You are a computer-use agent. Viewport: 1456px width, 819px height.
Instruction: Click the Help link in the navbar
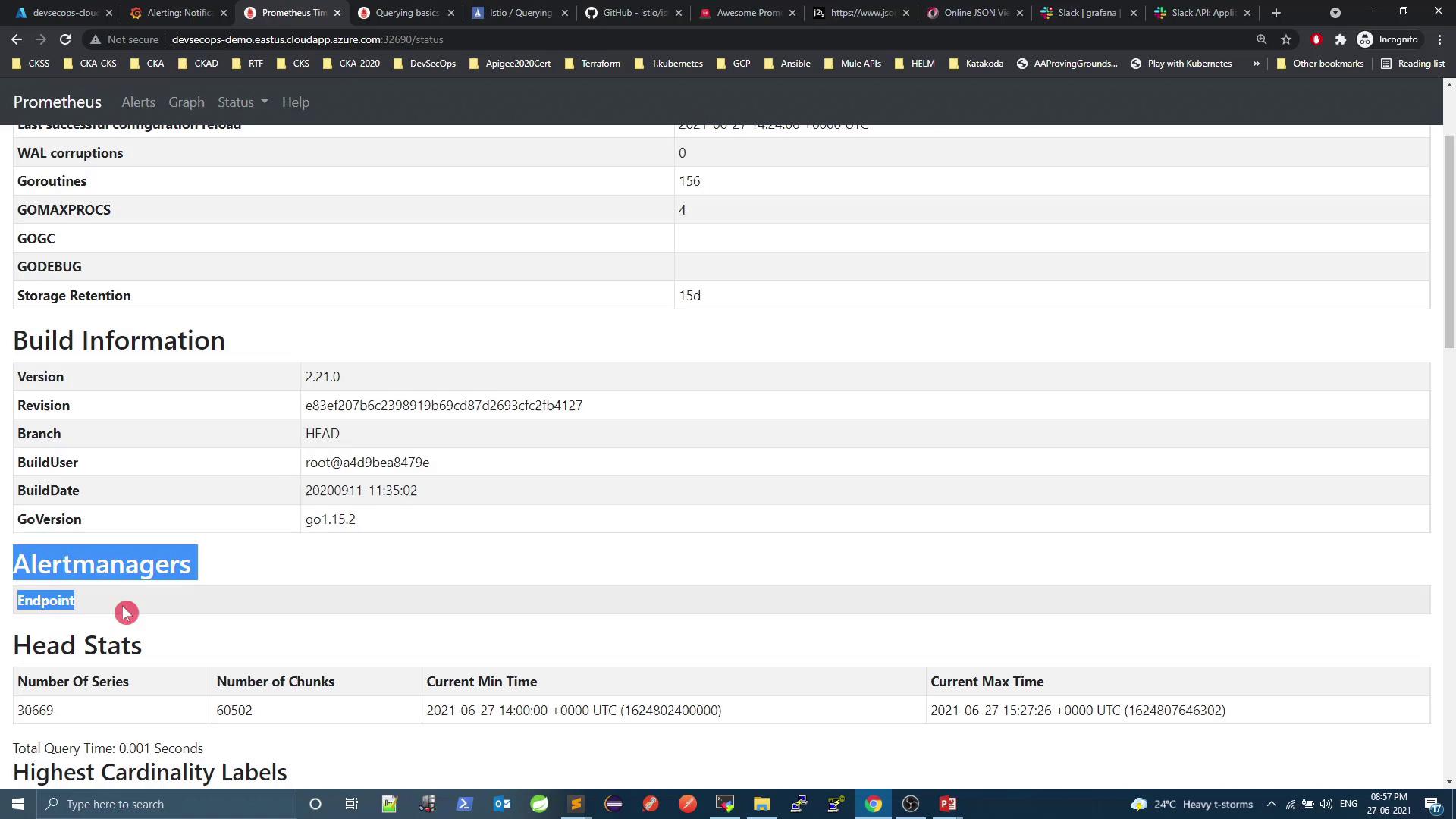point(296,102)
